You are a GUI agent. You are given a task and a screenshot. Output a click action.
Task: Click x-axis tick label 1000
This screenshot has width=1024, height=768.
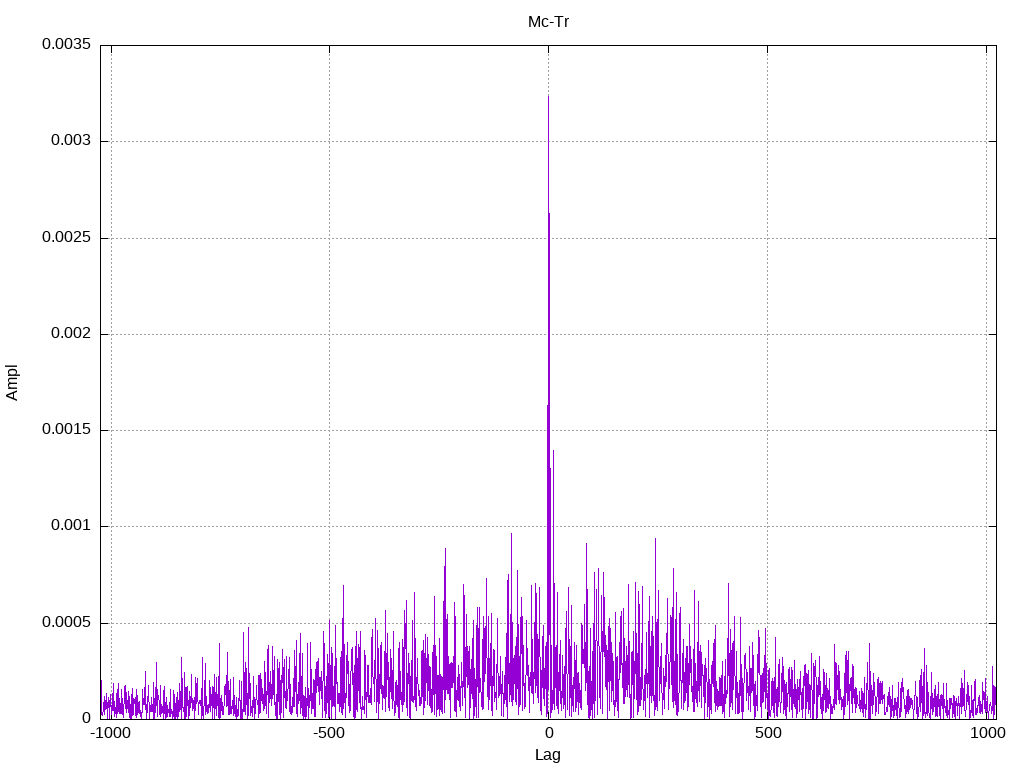click(x=987, y=733)
